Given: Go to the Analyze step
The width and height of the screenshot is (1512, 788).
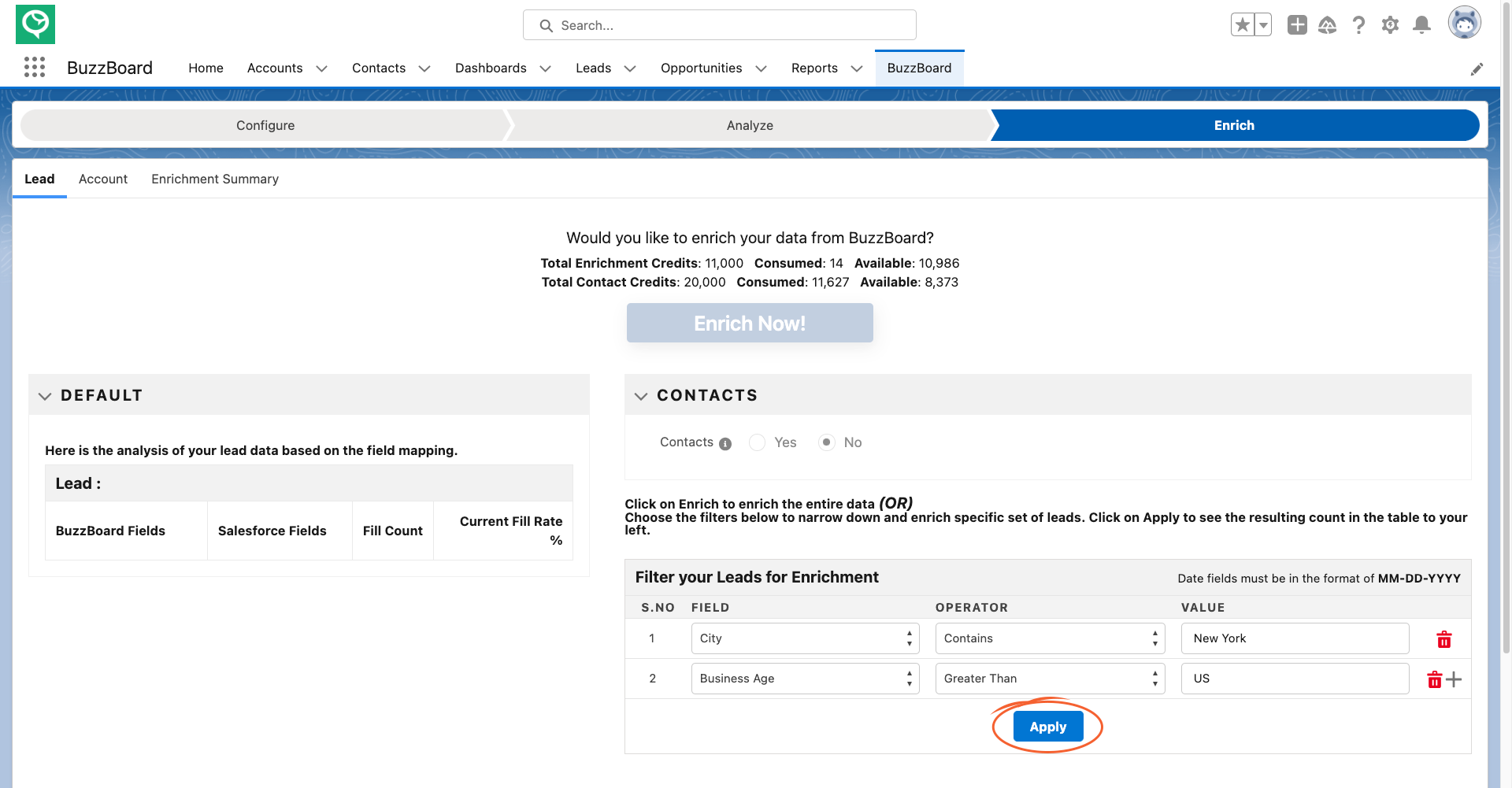Looking at the screenshot, I should point(750,125).
